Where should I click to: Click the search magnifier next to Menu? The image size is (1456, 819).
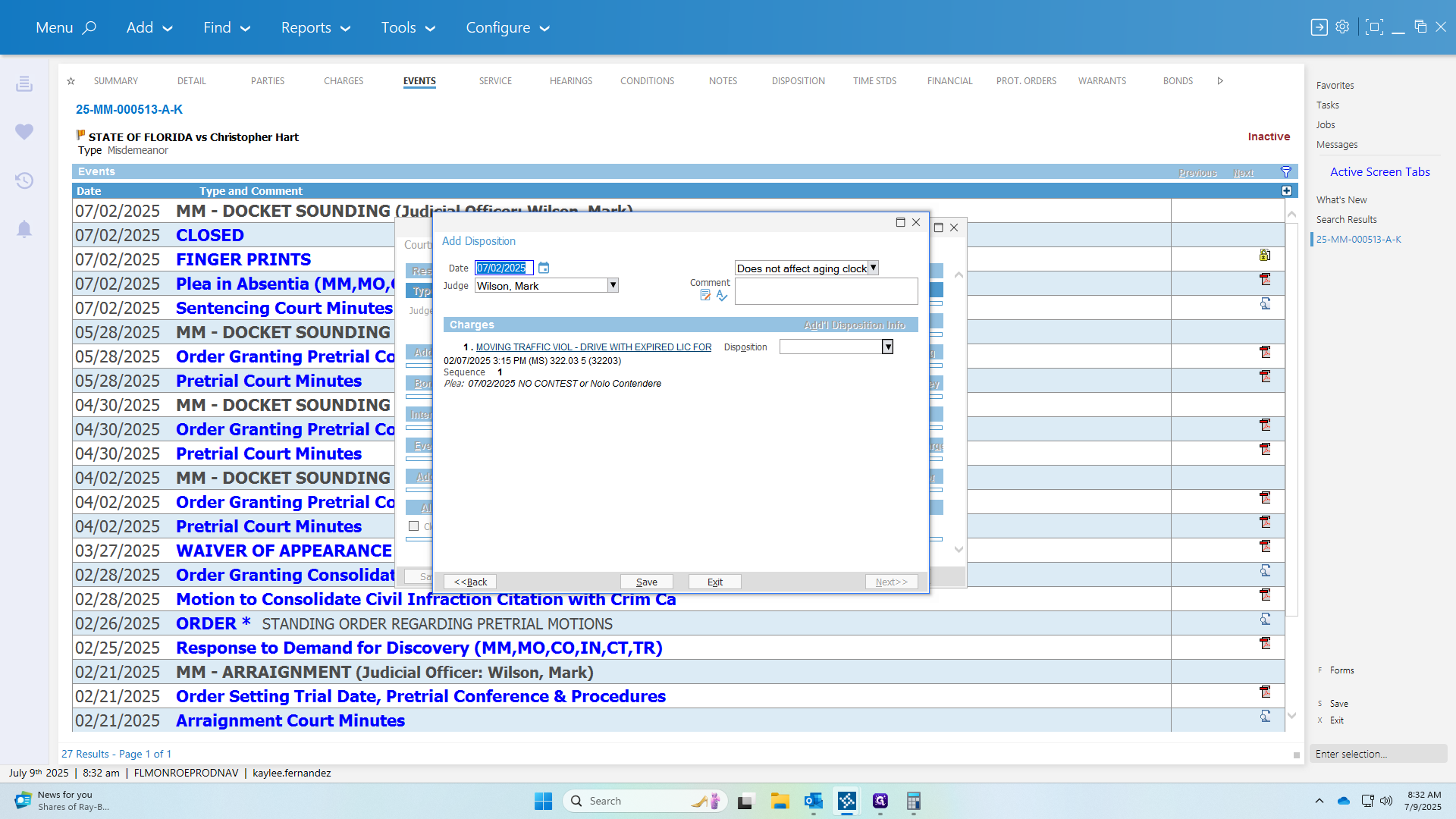pyautogui.click(x=89, y=27)
